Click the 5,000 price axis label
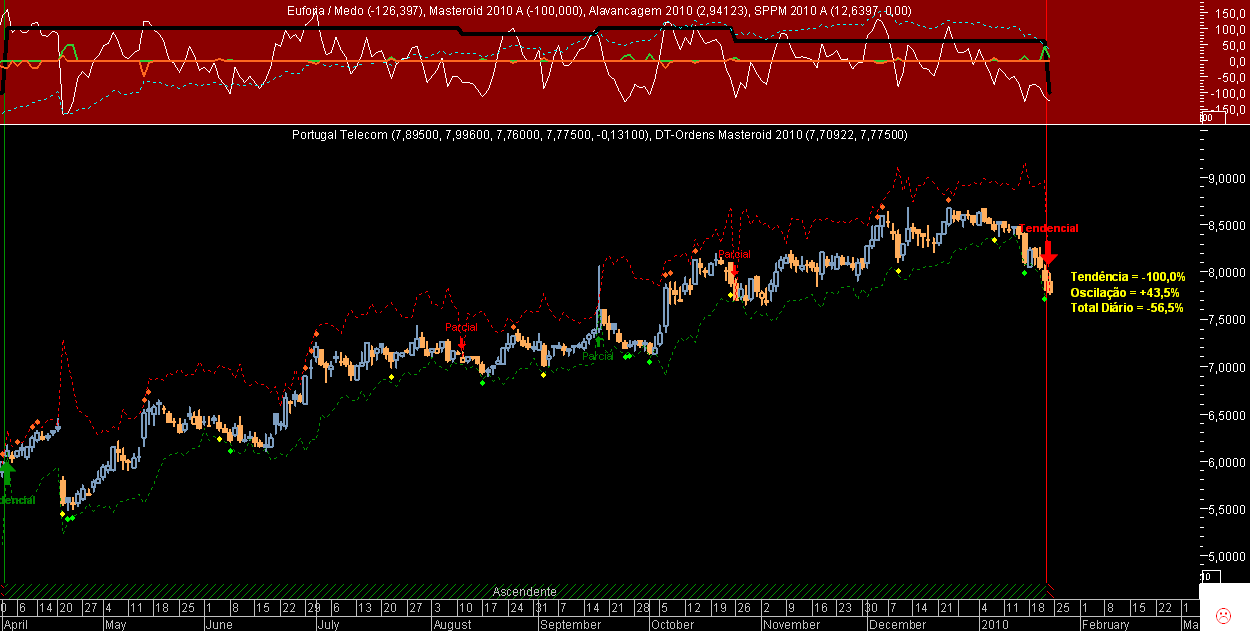Image resolution: width=1250 pixels, height=631 pixels. (x=1228, y=557)
